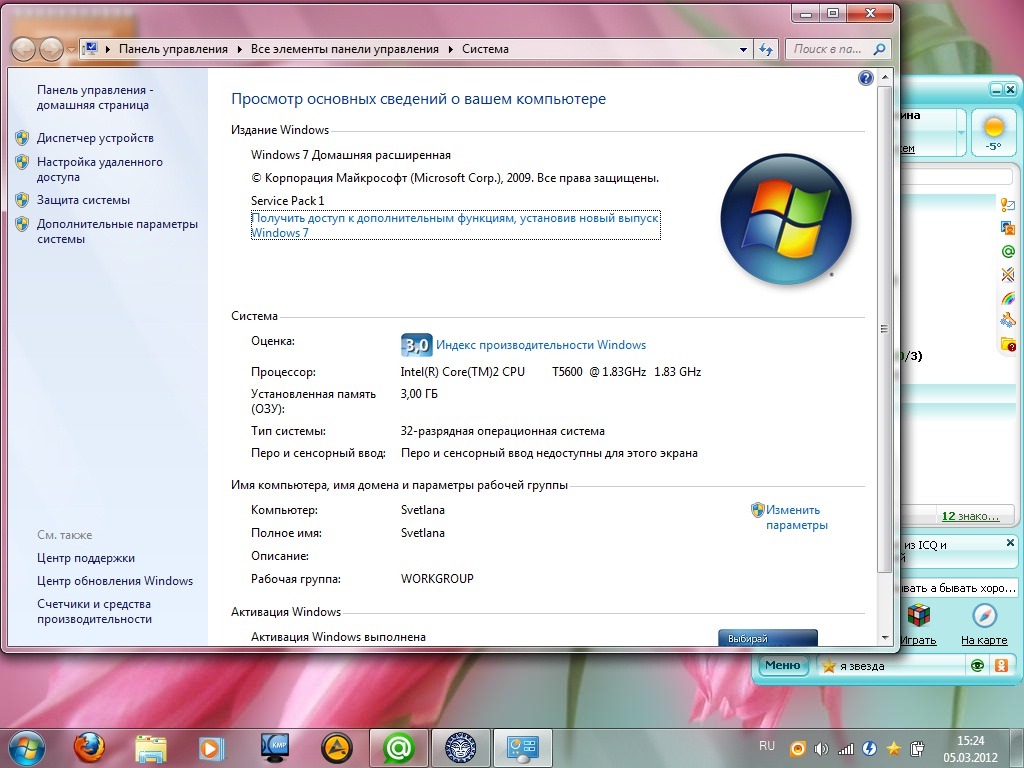Click the Играть link in Agent

pyautogui.click(x=919, y=640)
